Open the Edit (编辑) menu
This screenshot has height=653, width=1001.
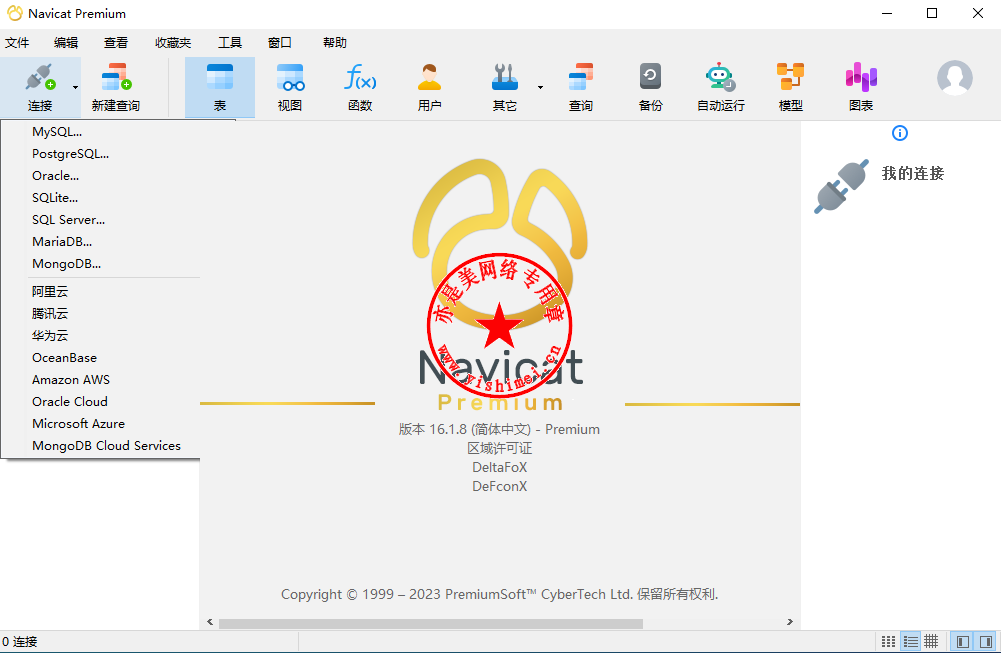(66, 43)
